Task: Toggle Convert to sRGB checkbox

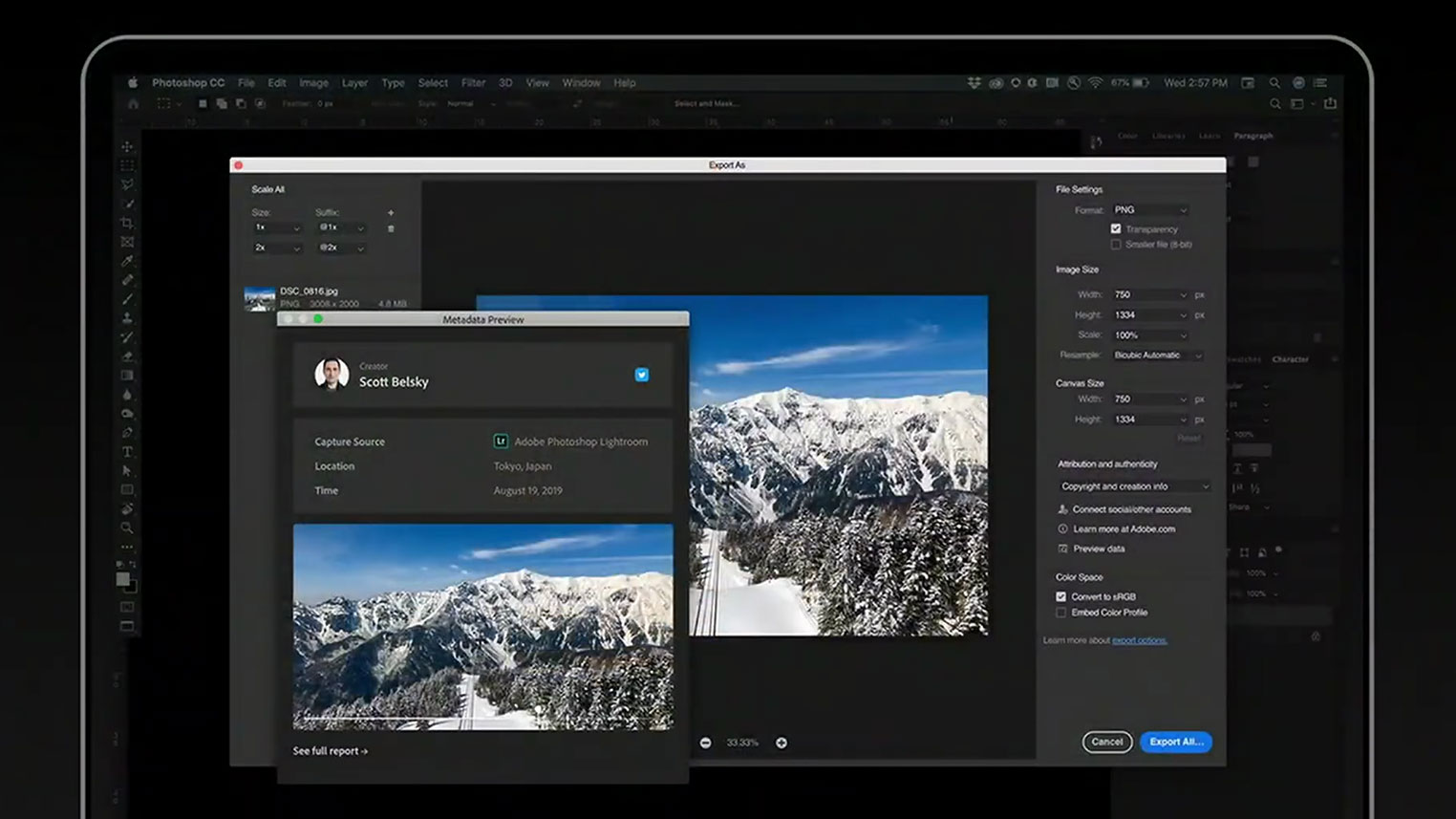Action: tap(1061, 596)
